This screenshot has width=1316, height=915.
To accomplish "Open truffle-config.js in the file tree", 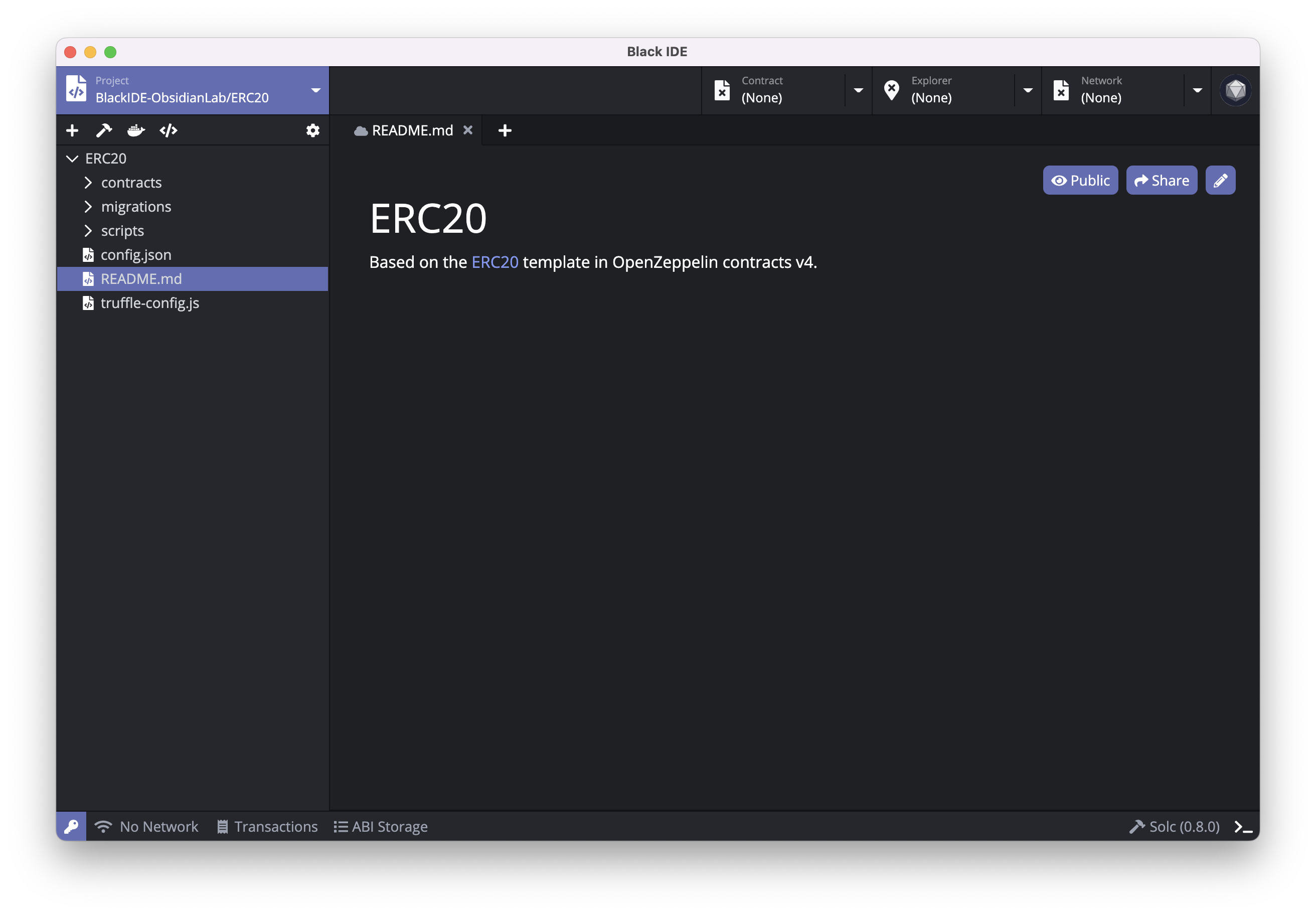I will click(149, 303).
